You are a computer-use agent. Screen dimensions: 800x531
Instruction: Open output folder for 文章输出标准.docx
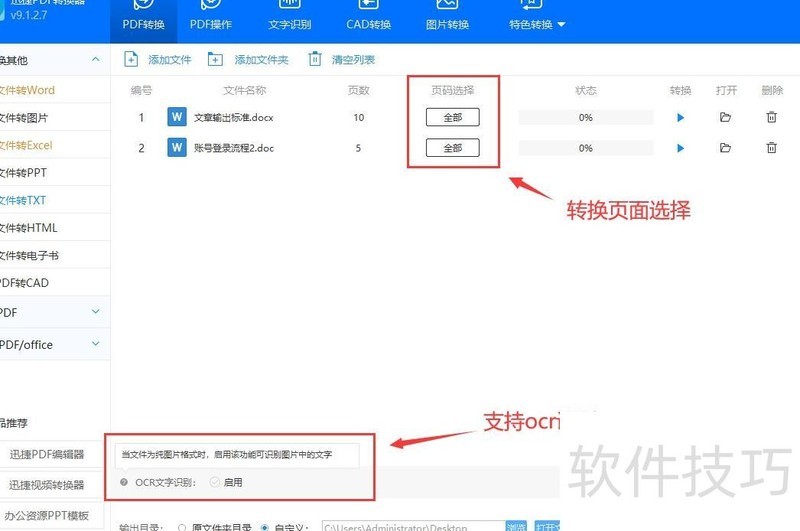[x=725, y=118]
